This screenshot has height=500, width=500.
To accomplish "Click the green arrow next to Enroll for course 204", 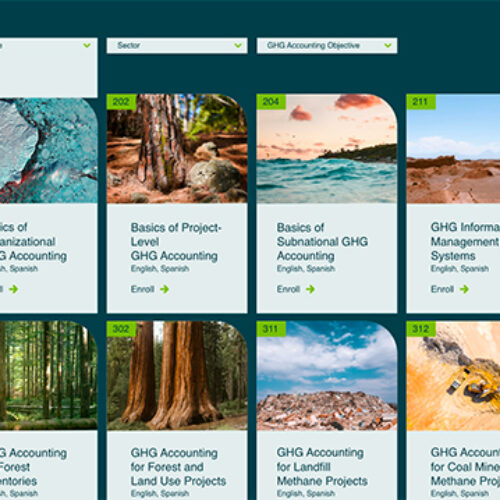I will click(x=310, y=289).
